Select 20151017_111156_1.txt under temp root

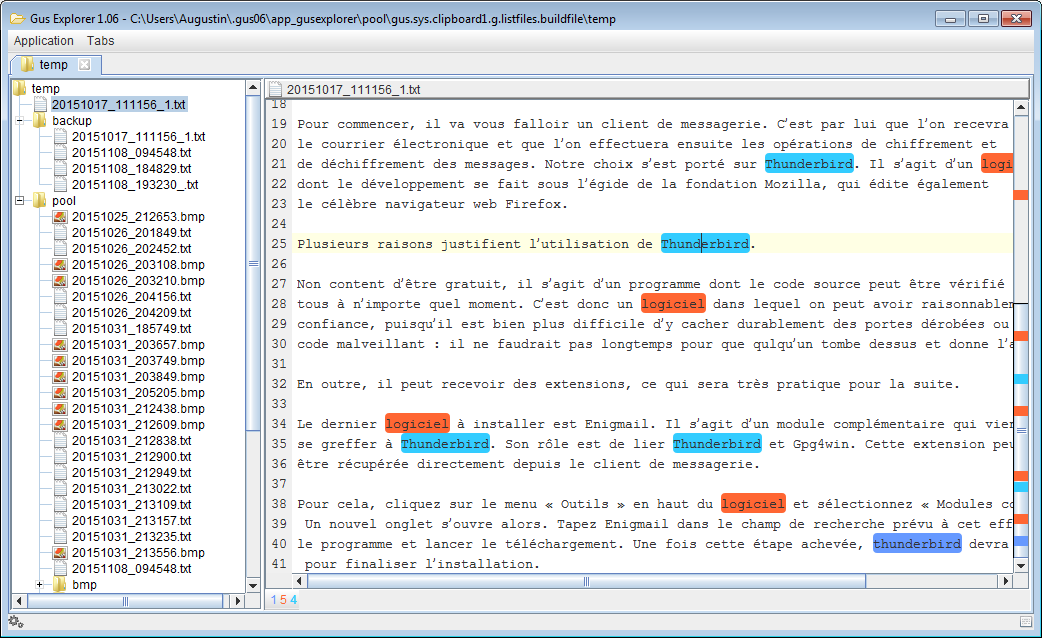point(119,104)
